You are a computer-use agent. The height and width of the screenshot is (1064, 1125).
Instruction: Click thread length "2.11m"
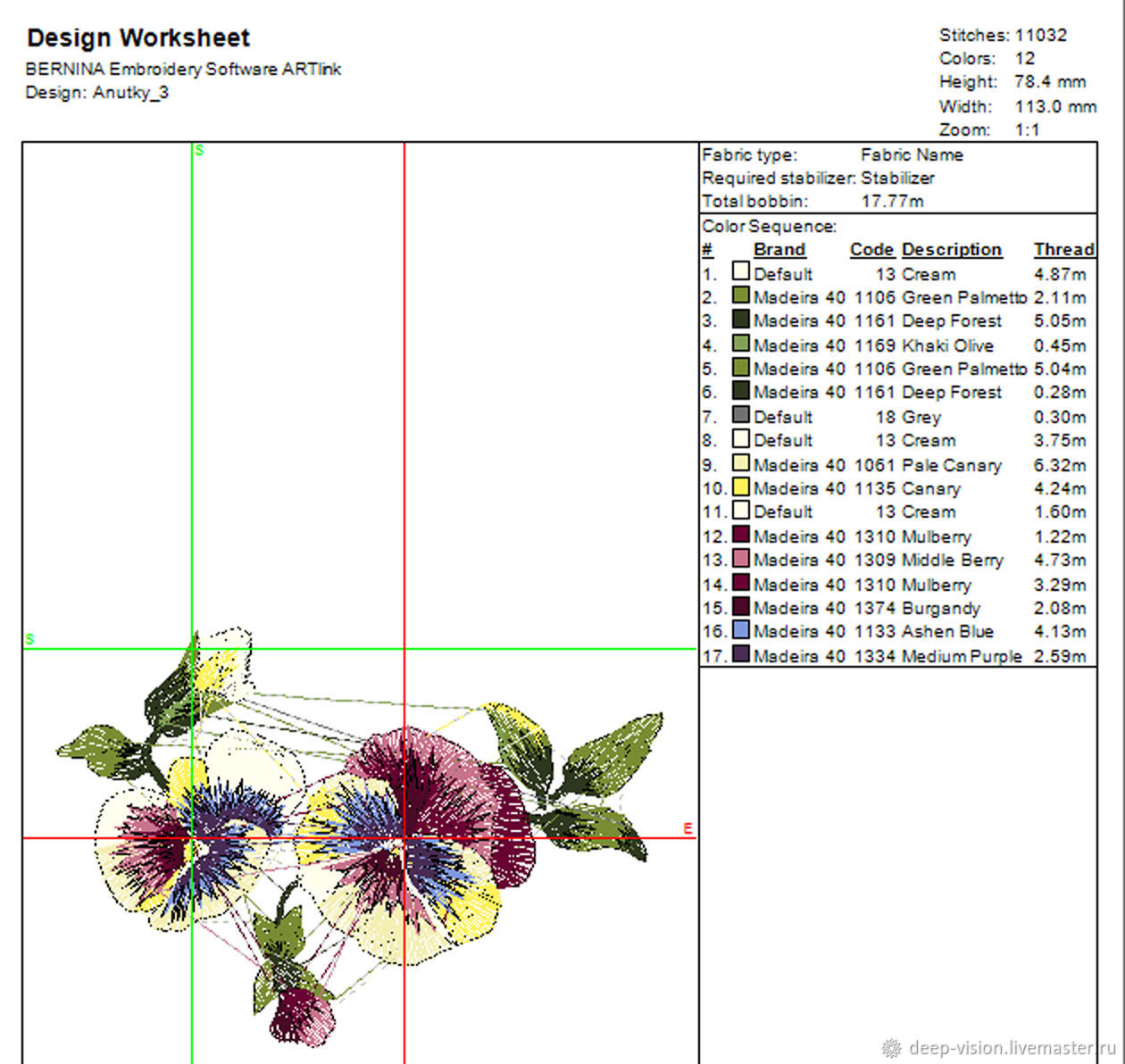click(x=1060, y=297)
